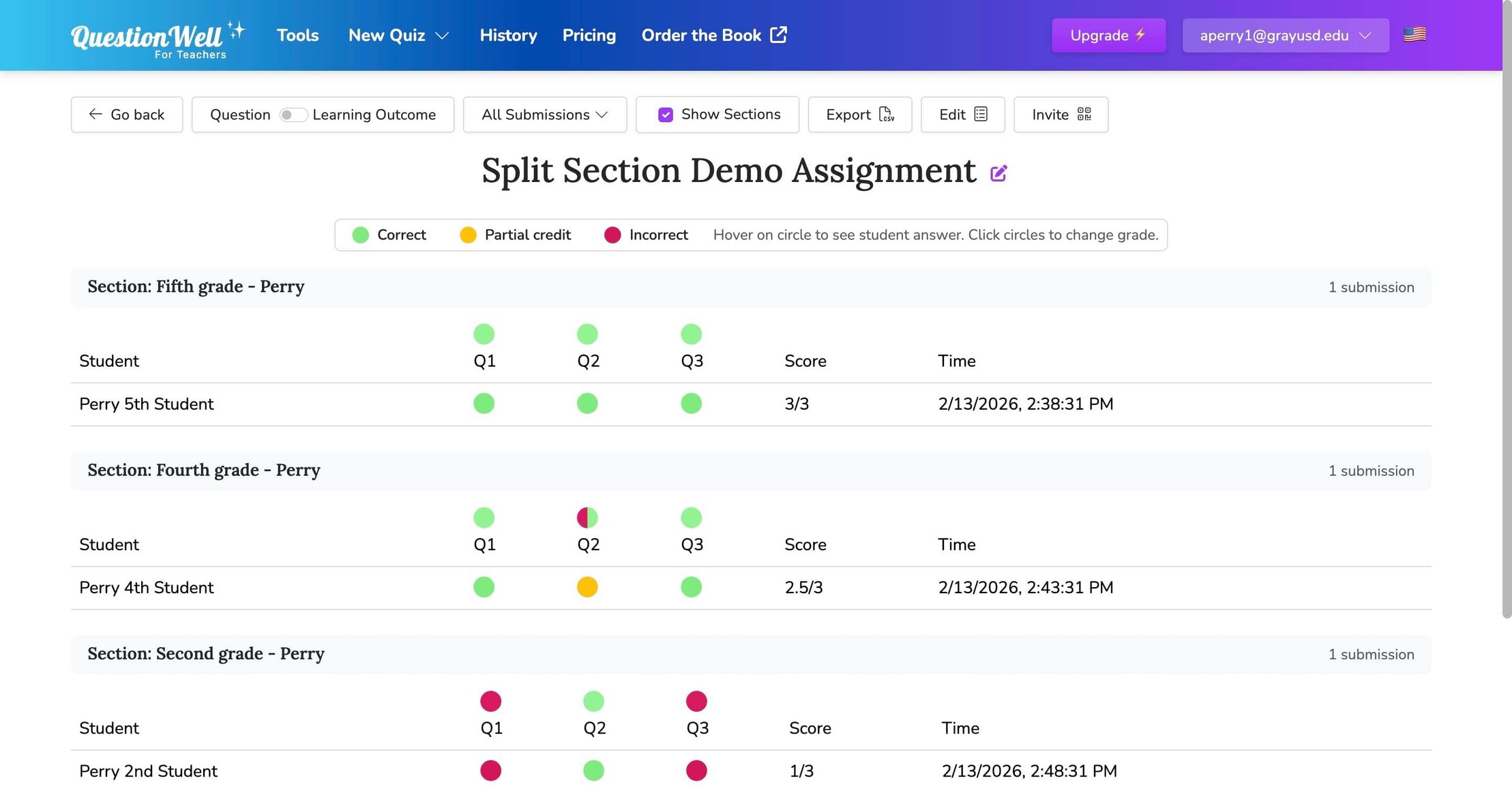Click Perry 2nd Student's Q1 incorrect circle
The image size is (1512, 791).
coord(490,771)
